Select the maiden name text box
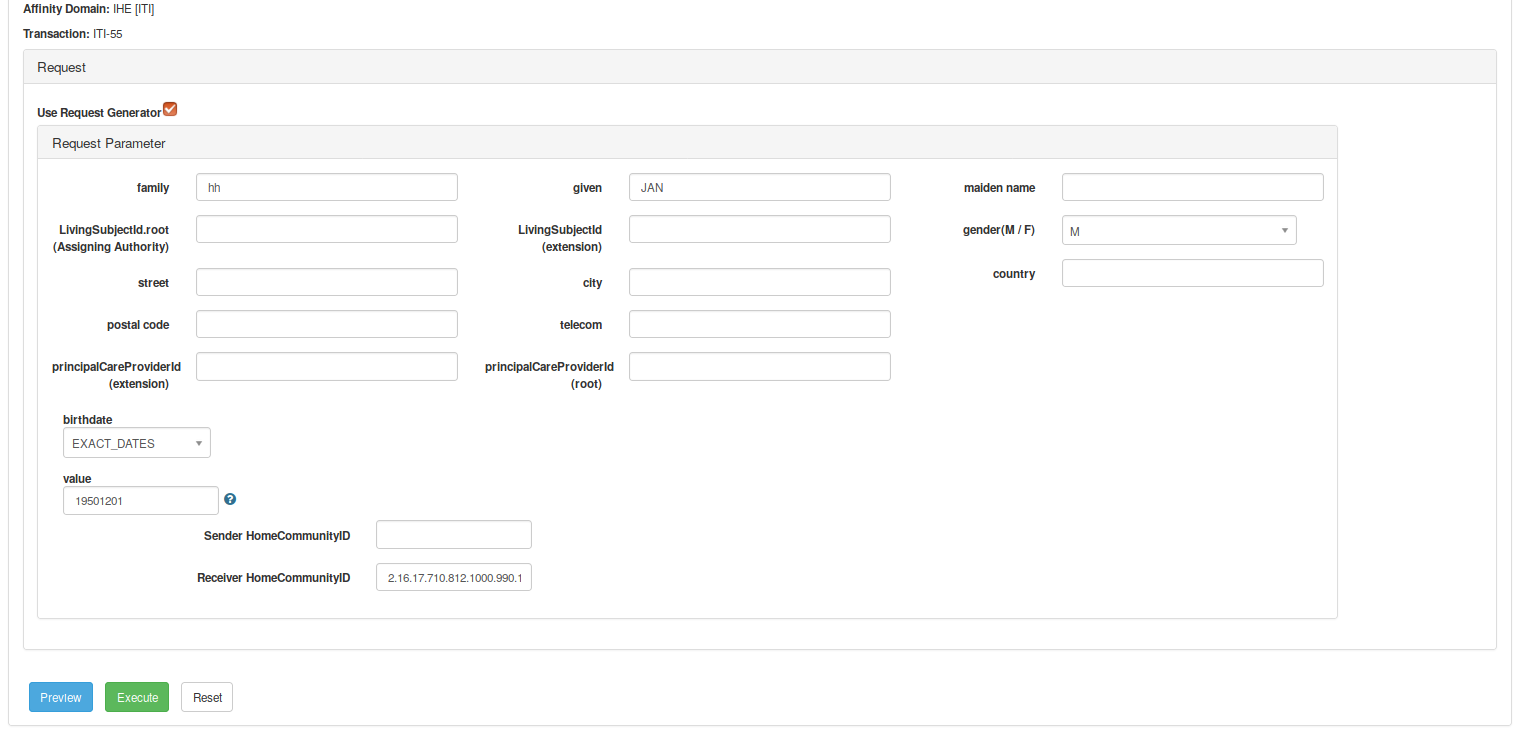Image resolution: width=1518 pixels, height=732 pixels. click(1192, 187)
